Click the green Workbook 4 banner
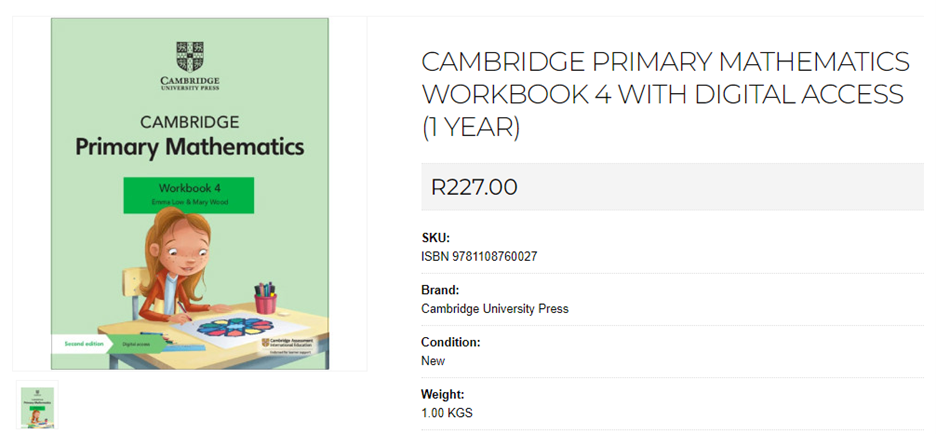This screenshot has height=434, width=936. pos(189,194)
